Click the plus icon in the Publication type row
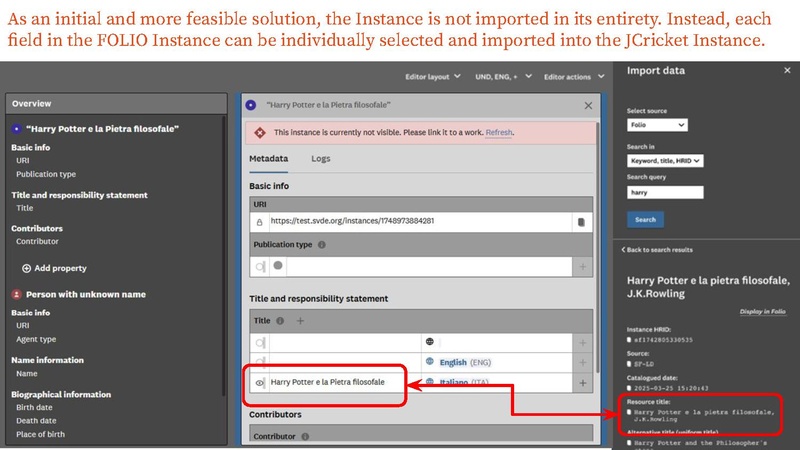Image resolution: width=800 pixels, height=450 pixels. 583,266
